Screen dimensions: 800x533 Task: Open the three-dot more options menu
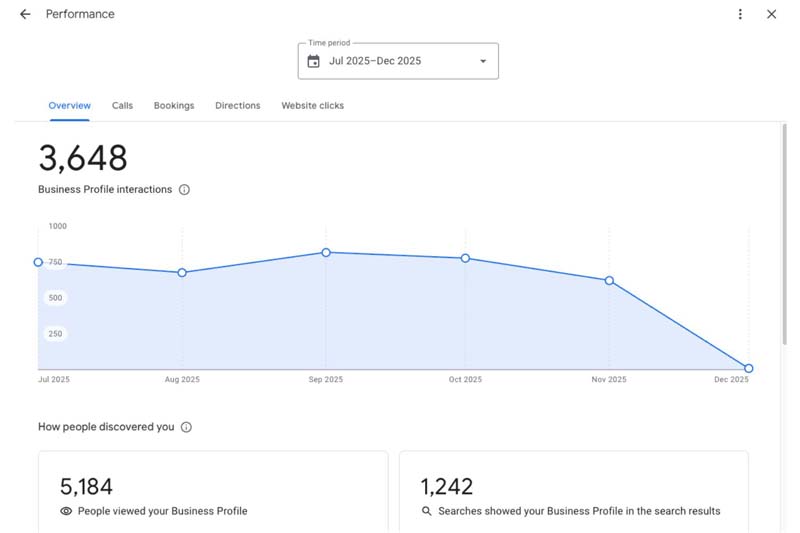(x=740, y=14)
